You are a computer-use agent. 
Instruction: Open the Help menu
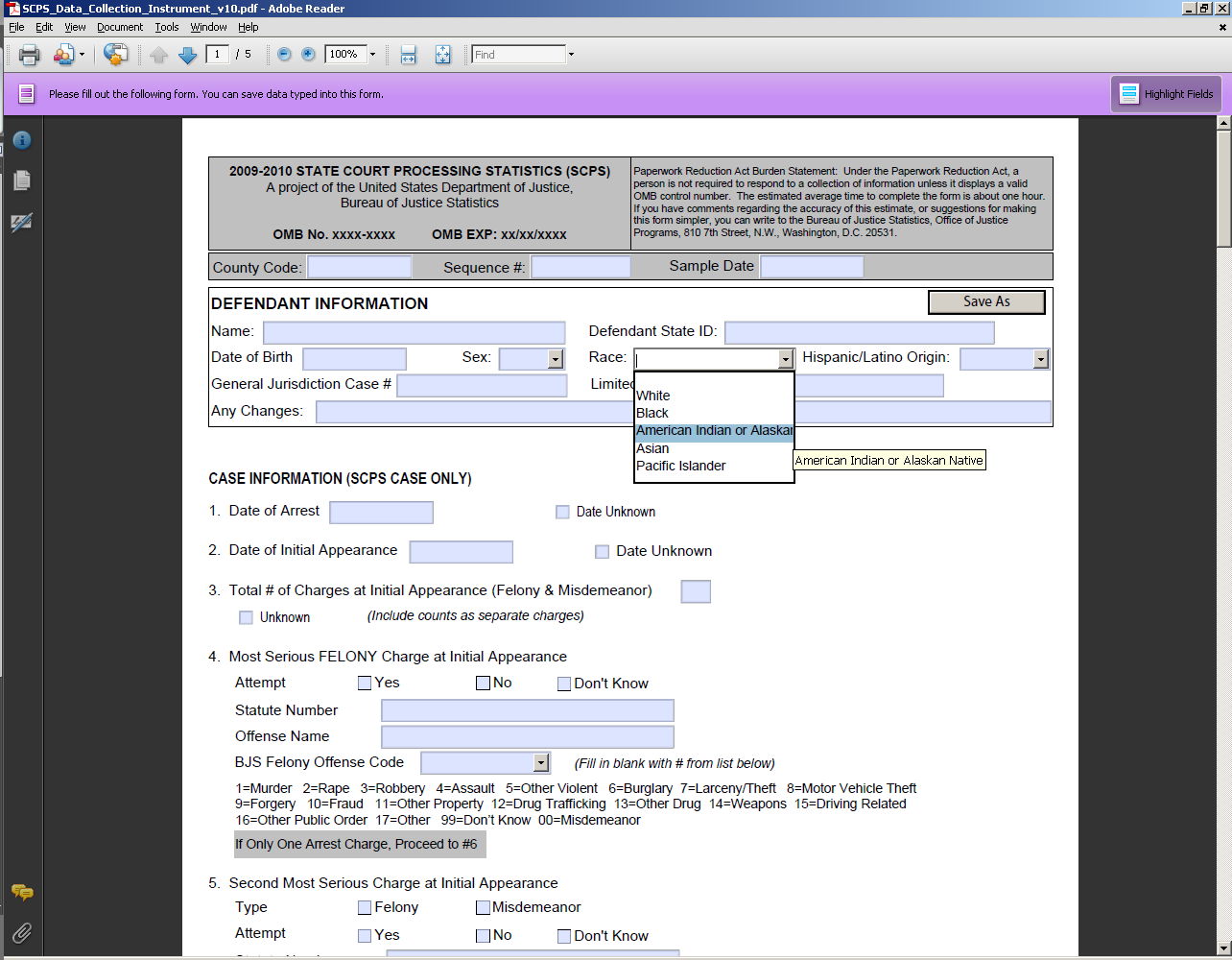(x=249, y=27)
